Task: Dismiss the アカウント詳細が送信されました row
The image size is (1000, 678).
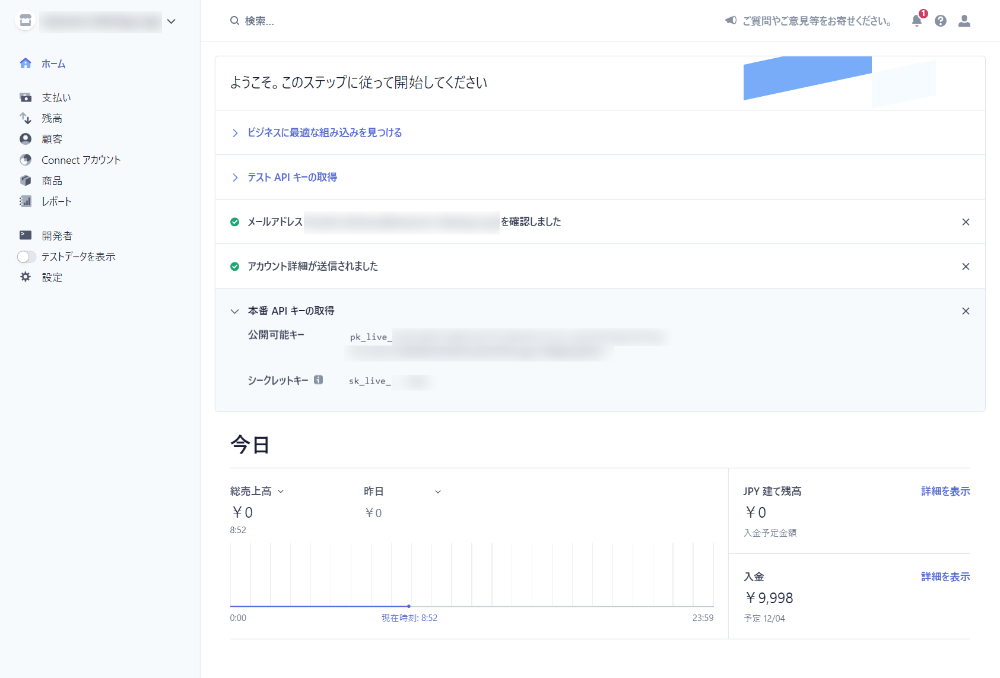Action: pos(966,267)
